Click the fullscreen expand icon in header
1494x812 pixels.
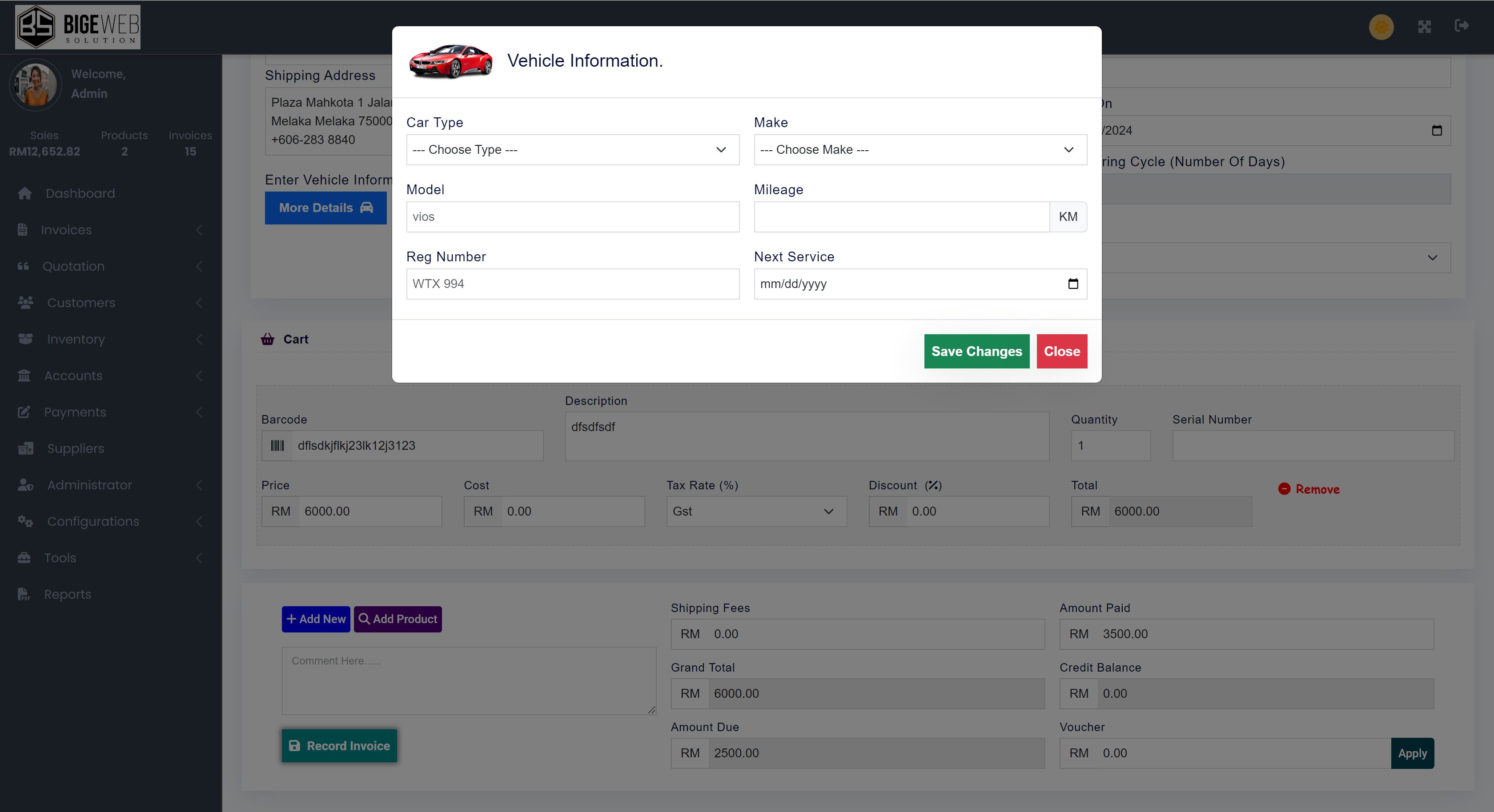pos(1424,27)
